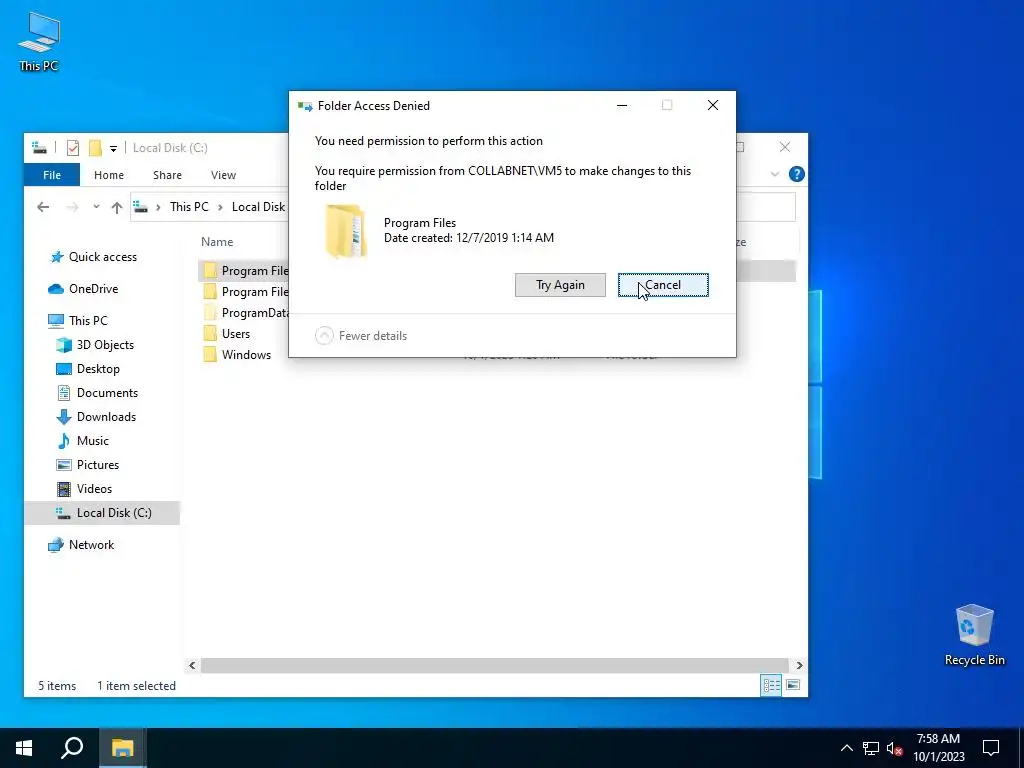Viewport: 1024px width, 768px height.
Task: Select the Windows folder row
Action: point(245,355)
